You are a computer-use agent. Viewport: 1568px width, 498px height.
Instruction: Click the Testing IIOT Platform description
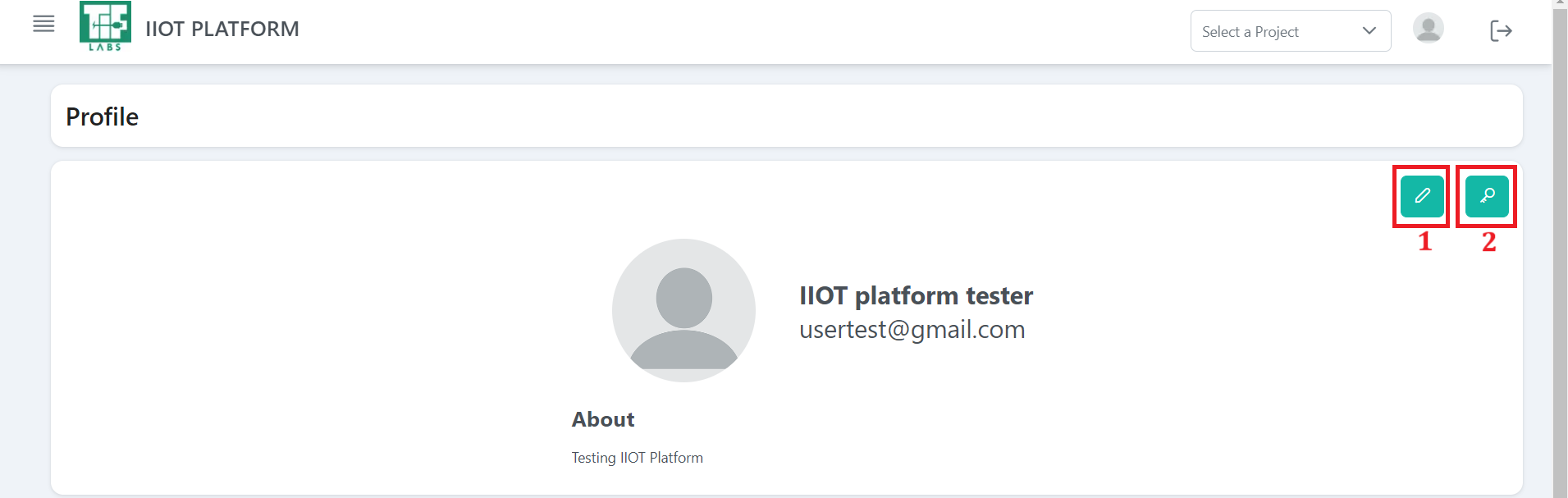(x=637, y=458)
